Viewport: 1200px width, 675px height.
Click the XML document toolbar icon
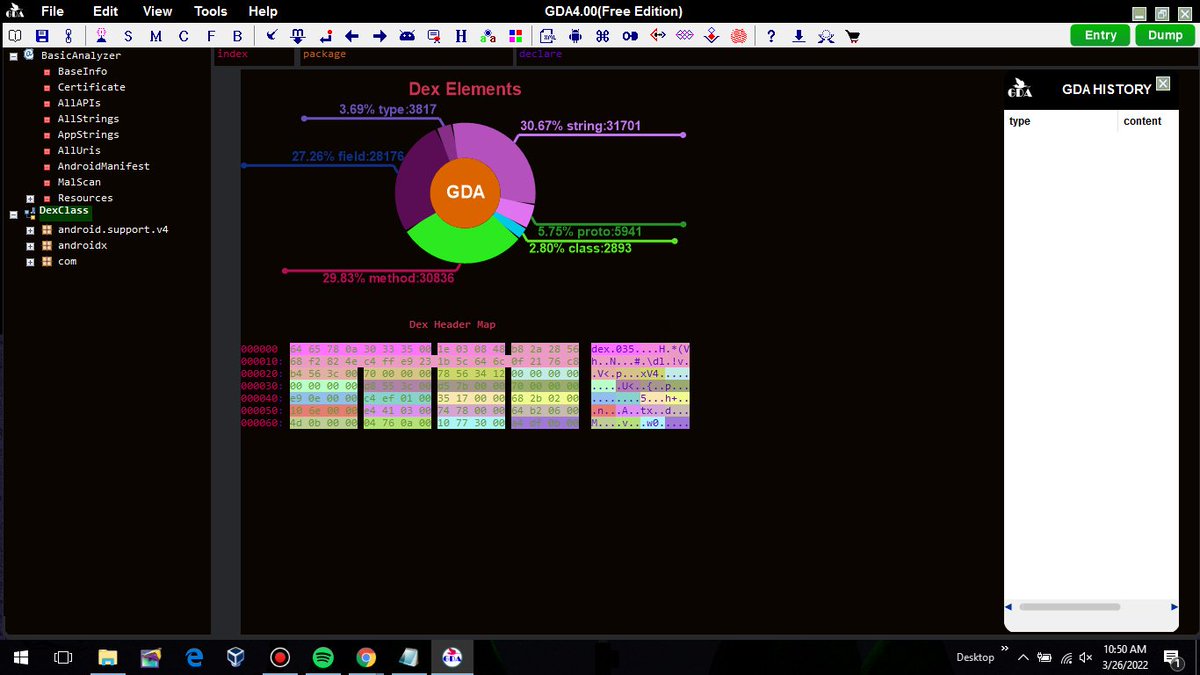(548, 36)
